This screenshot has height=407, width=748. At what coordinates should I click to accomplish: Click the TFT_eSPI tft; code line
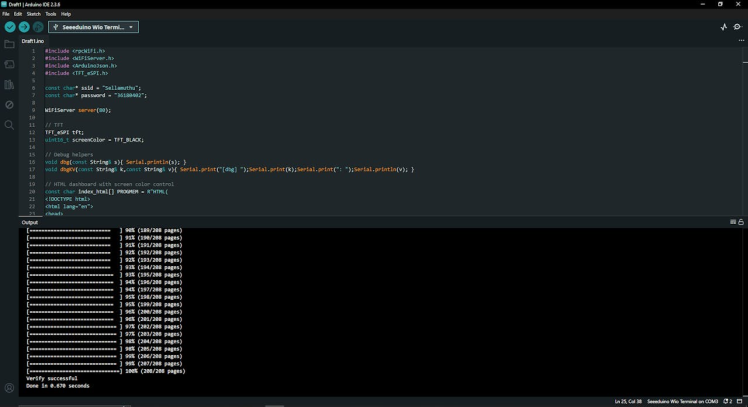(64, 133)
